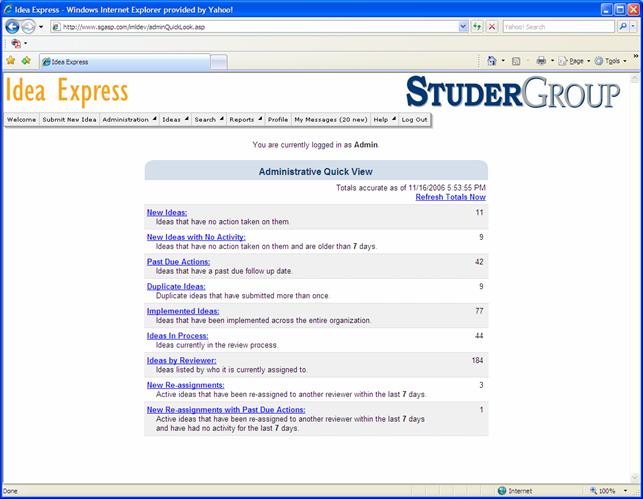Click the Log Out menu item
The height and width of the screenshot is (499, 643).
tap(414, 120)
